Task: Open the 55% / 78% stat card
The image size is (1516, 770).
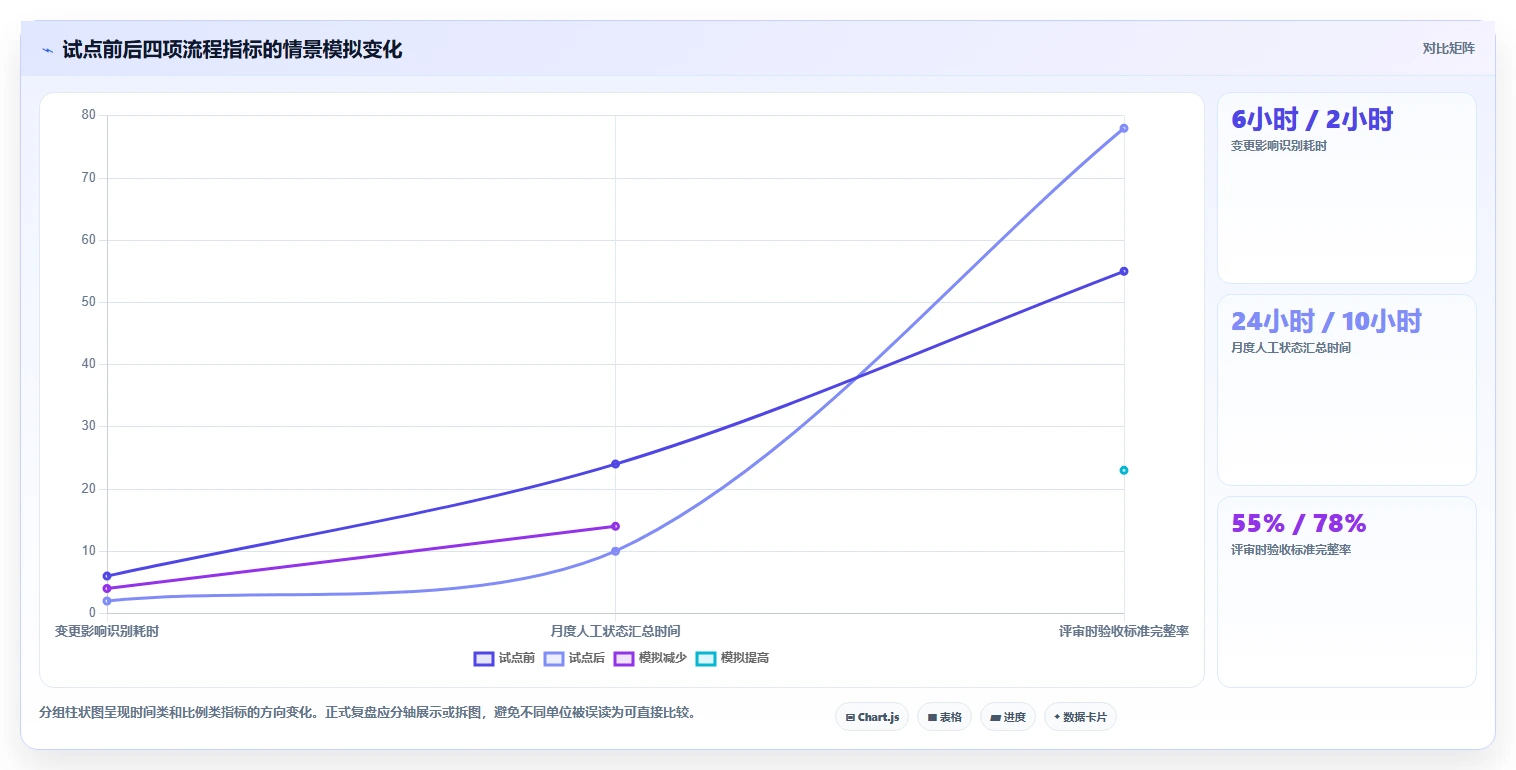Action: tap(1346, 592)
